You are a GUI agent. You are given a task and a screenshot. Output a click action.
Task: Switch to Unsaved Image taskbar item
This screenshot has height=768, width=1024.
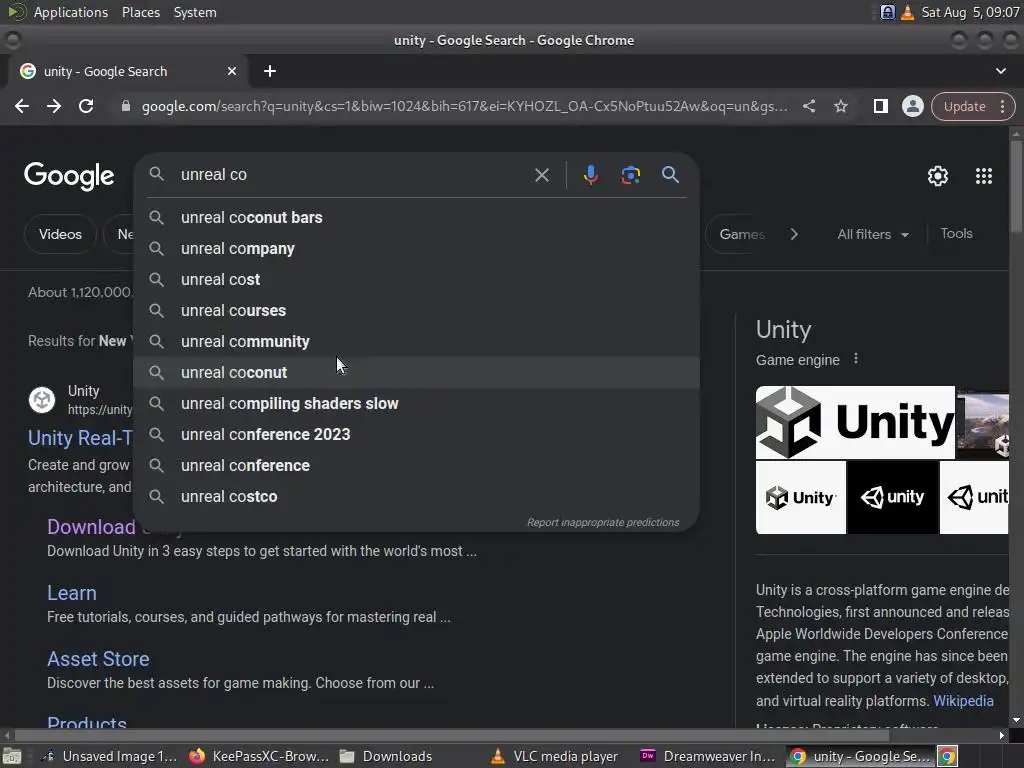109,756
